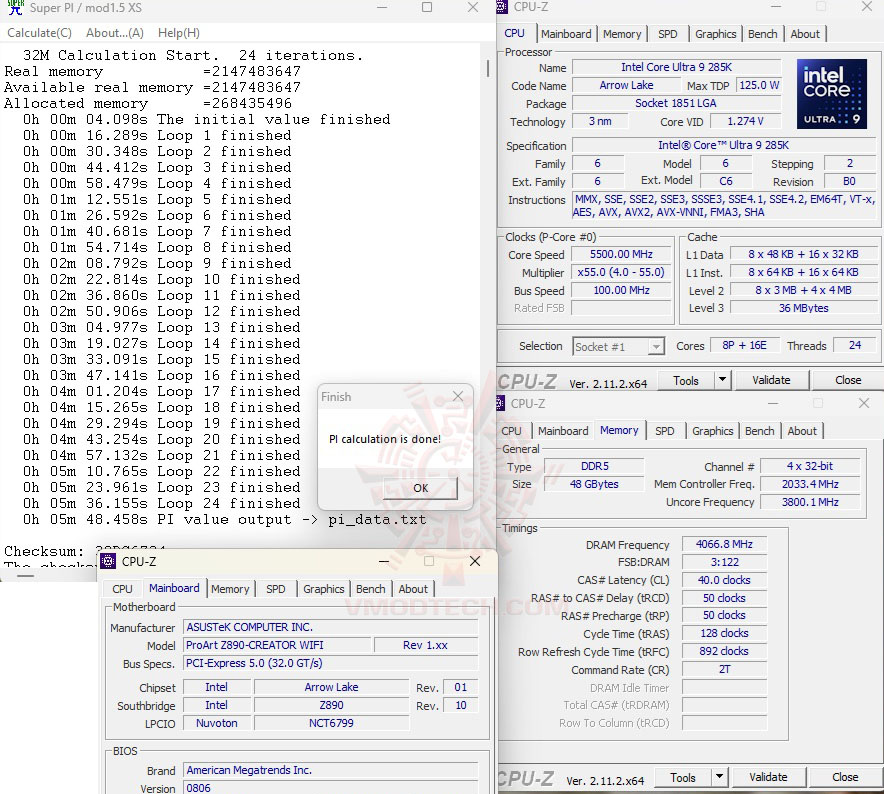Image resolution: width=884 pixels, height=794 pixels.
Task: Click the Max TDP value 125.0 W
Action: point(759,85)
